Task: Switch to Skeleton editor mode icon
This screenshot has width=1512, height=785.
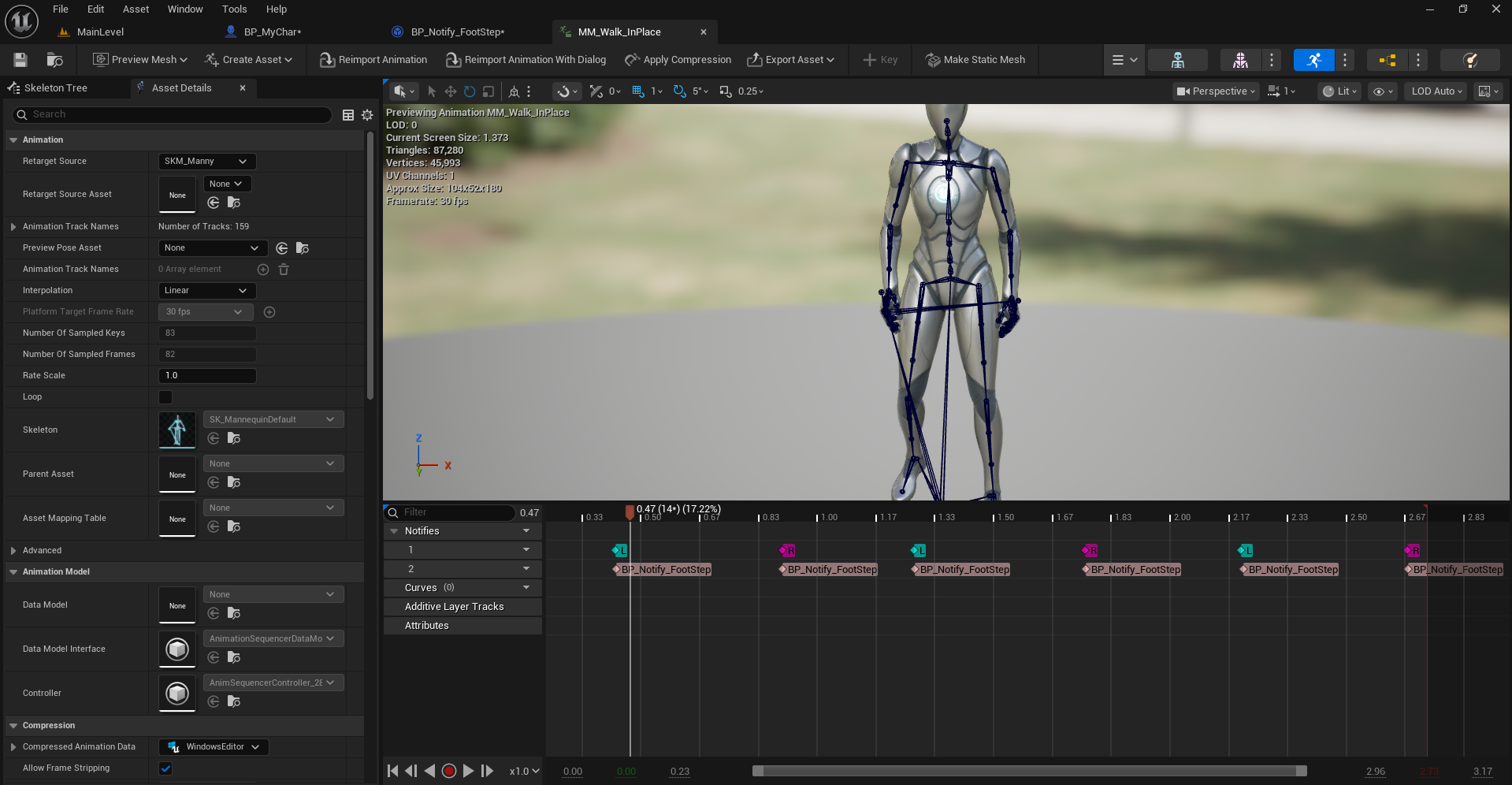Action: pos(1177,60)
